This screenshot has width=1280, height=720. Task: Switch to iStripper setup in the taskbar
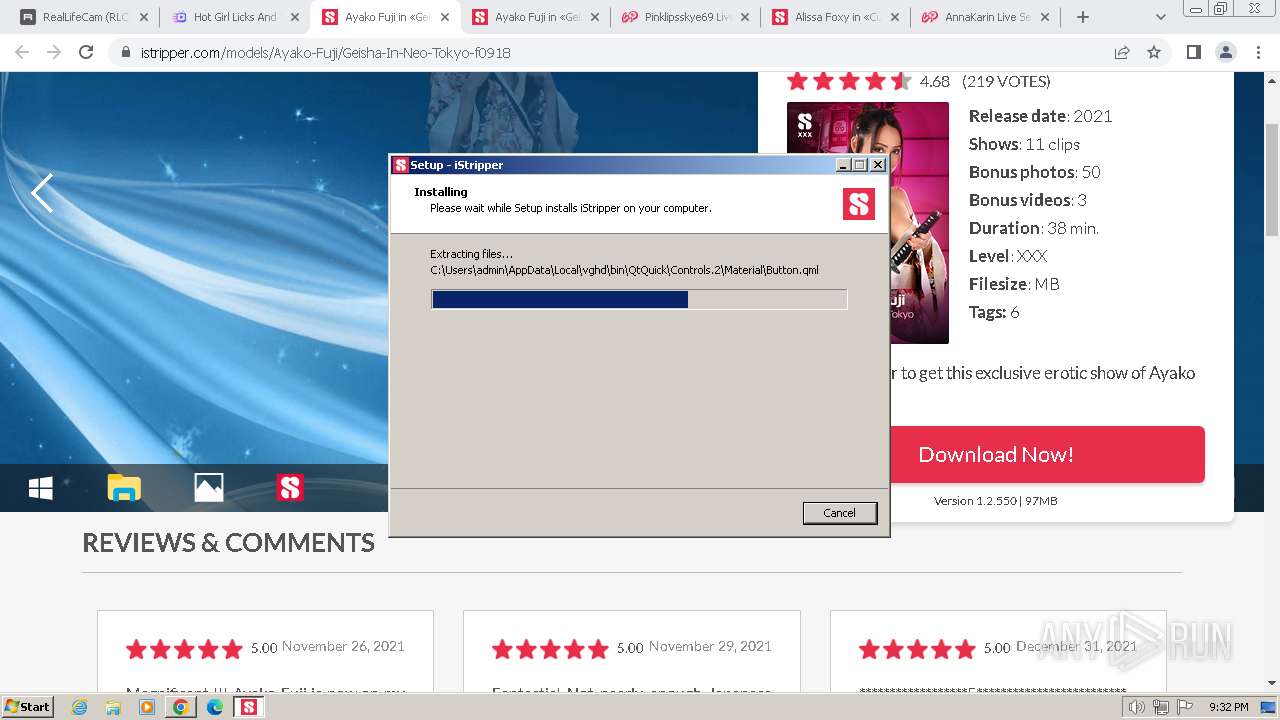point(248,707)
